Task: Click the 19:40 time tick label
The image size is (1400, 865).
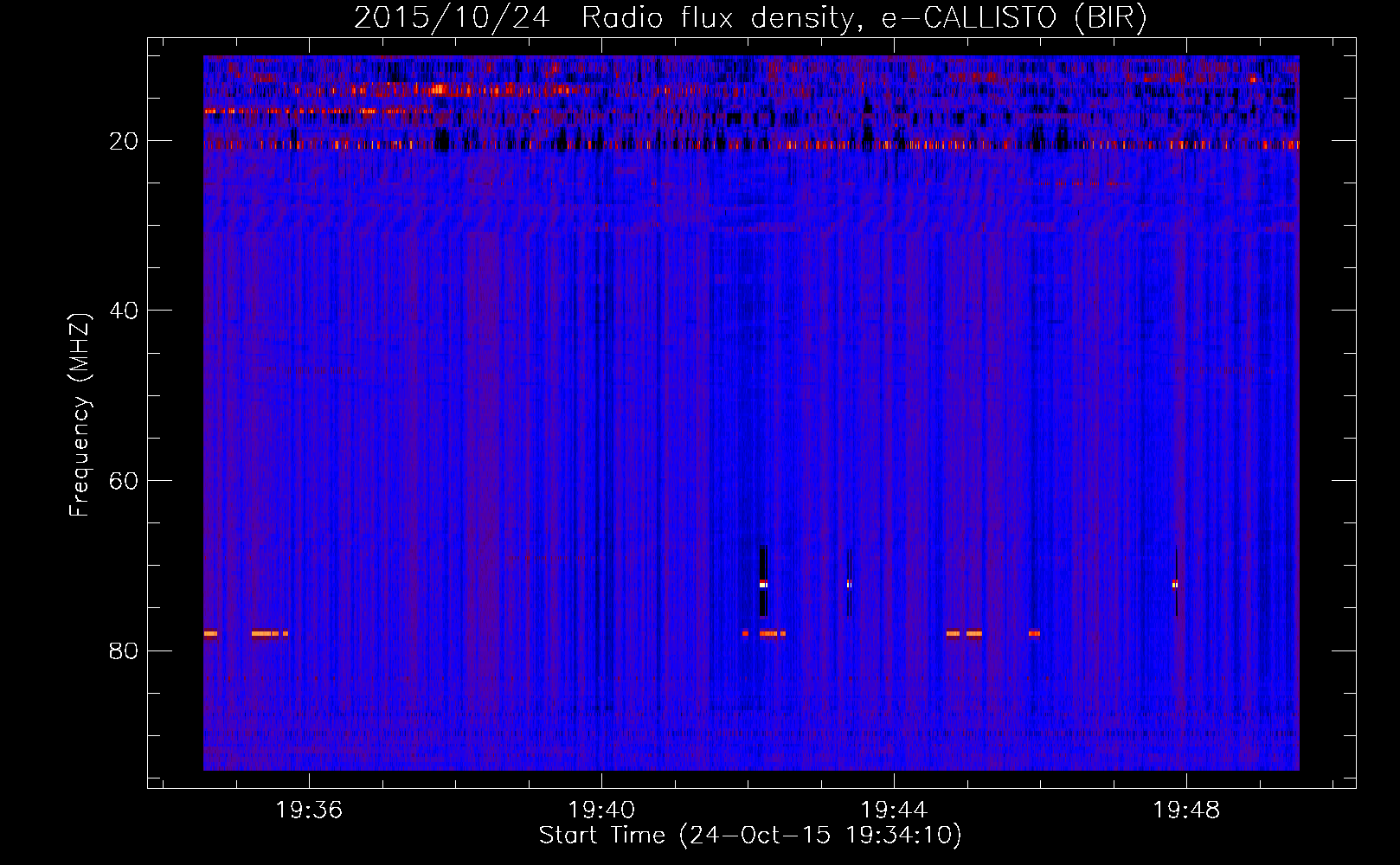Action: point(601,810)
